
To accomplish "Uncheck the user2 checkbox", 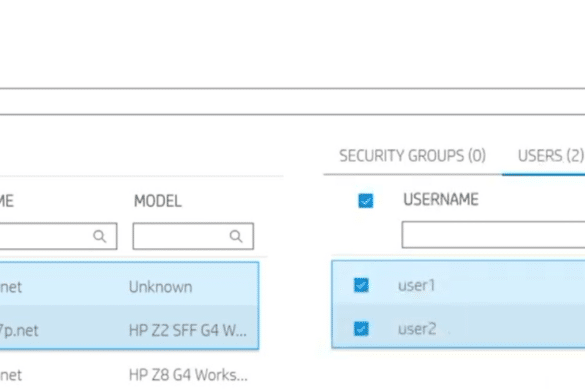I will [361, 329].
